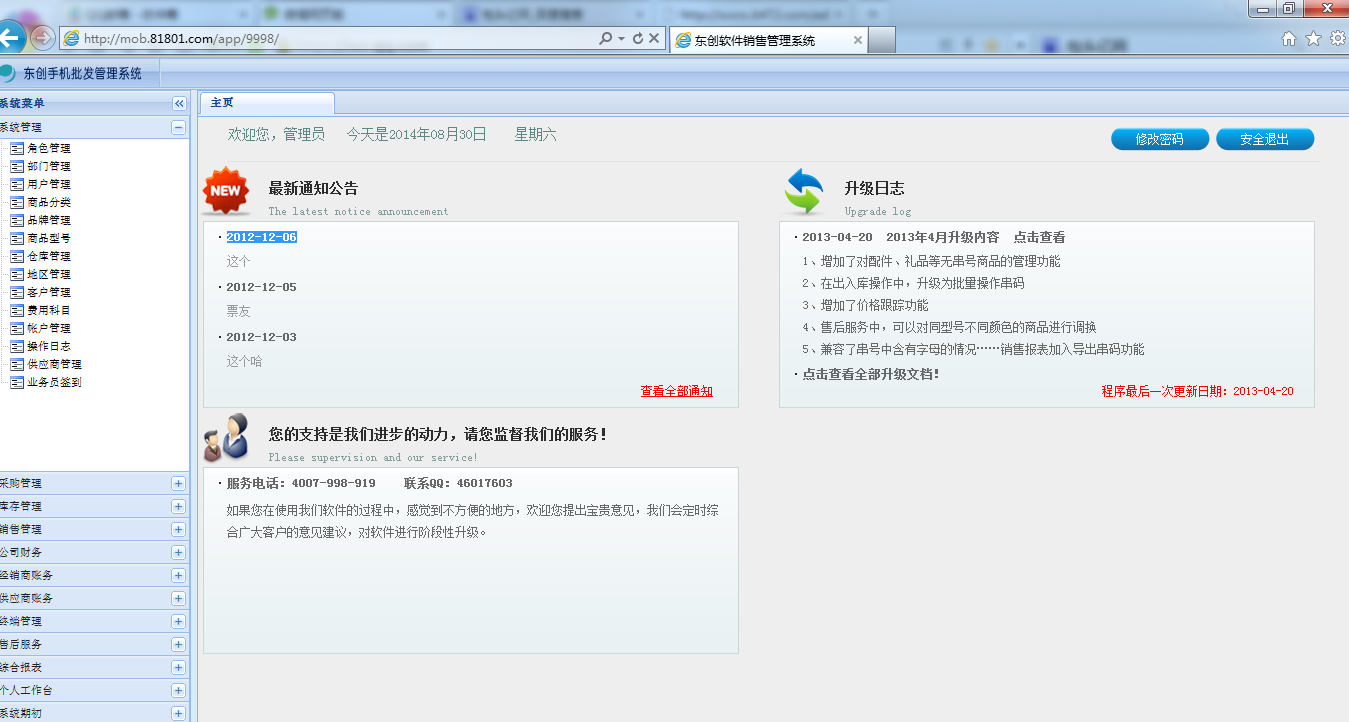1349x722 pixels.
Task: Collapse the 系统管理 menu section
Action: (x=178, y=127)
